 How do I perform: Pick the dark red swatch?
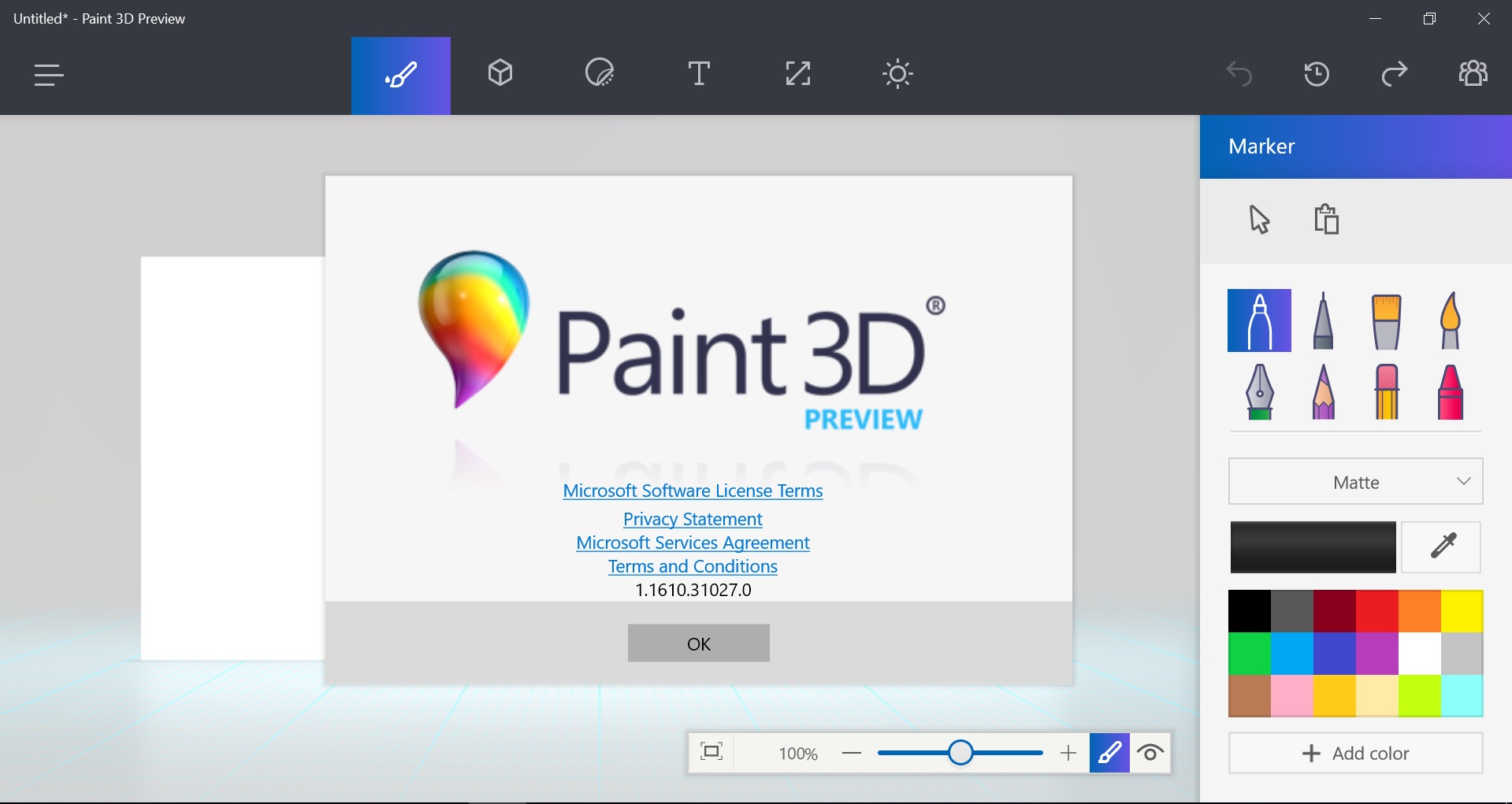pyautogui.click(x=1335, y=611)
